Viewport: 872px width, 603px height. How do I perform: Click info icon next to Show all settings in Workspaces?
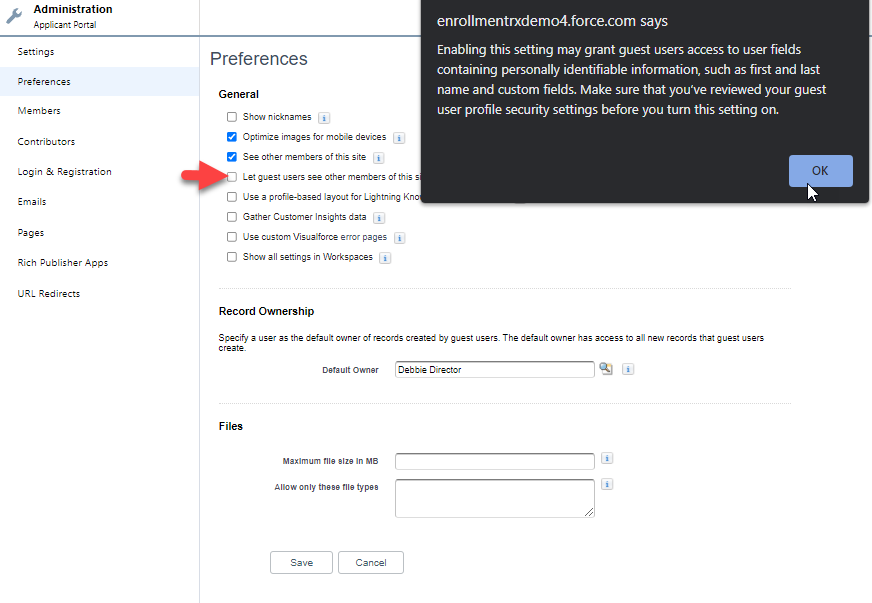tap(385, 258)
